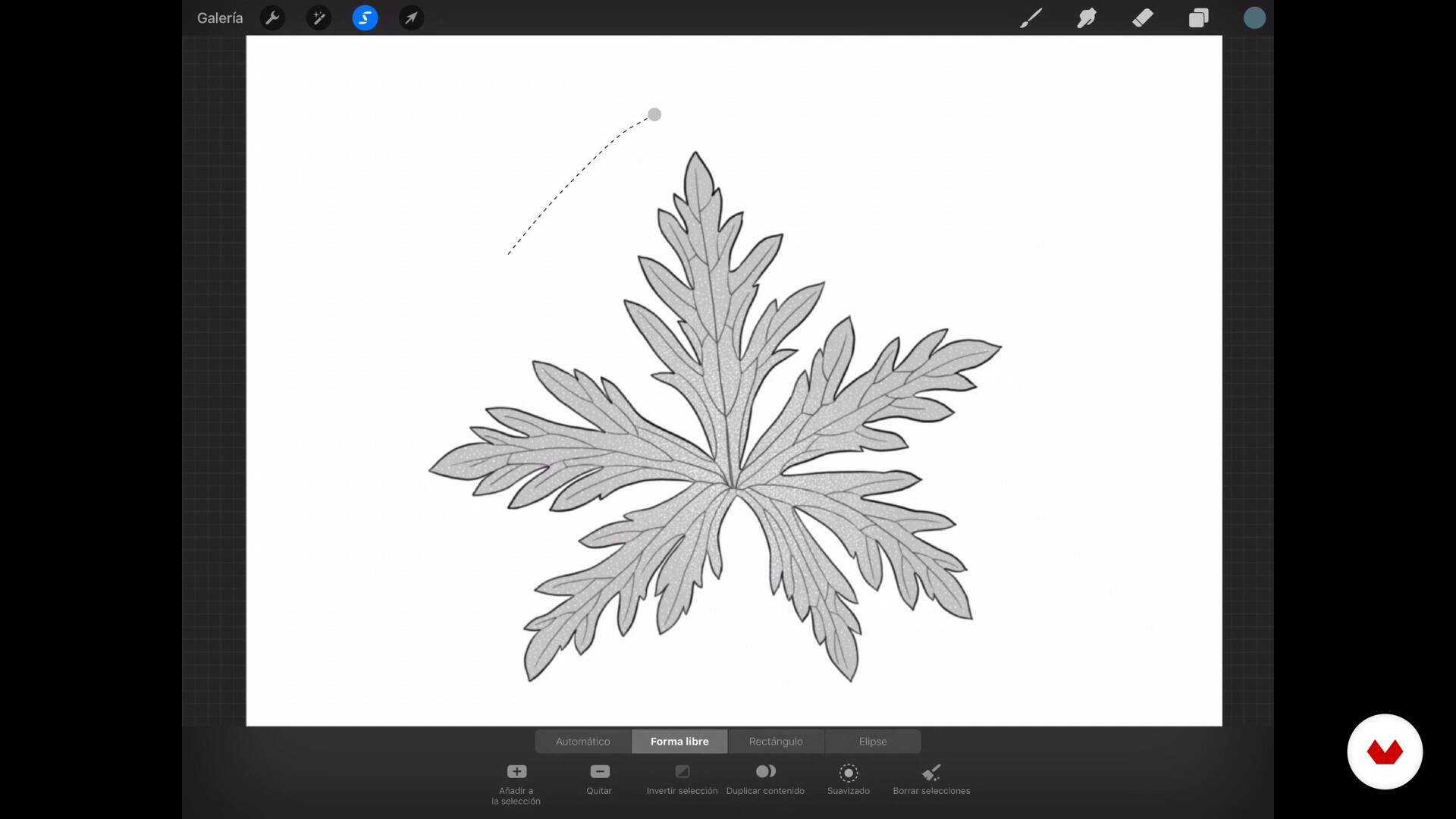Open the Adjustments magic wand menu
This screenshot has width=1456, height=819.
[318, 17]
